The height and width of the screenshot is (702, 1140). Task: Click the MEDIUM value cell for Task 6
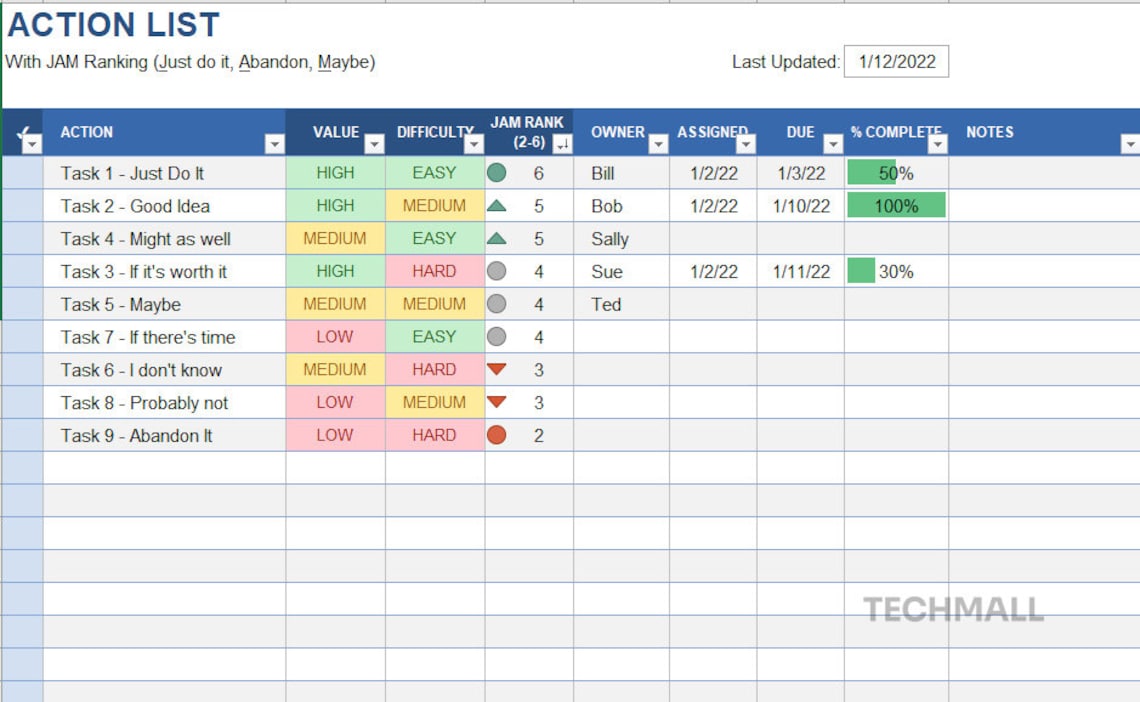(335, 369)
